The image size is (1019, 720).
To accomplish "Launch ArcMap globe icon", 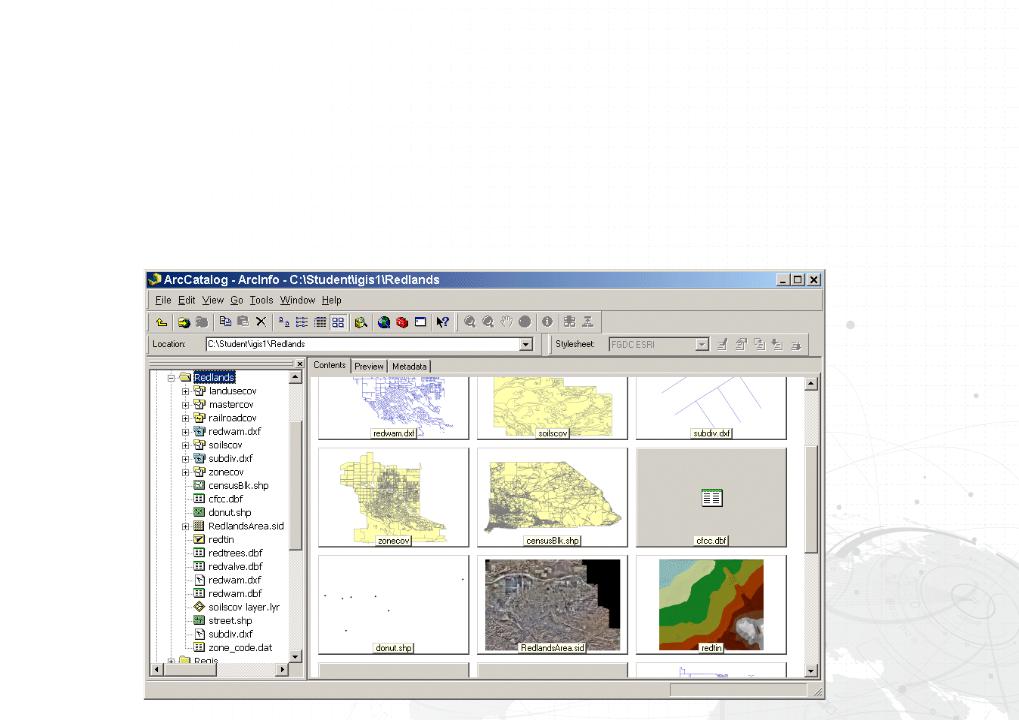I will click(x=384, y=322).
